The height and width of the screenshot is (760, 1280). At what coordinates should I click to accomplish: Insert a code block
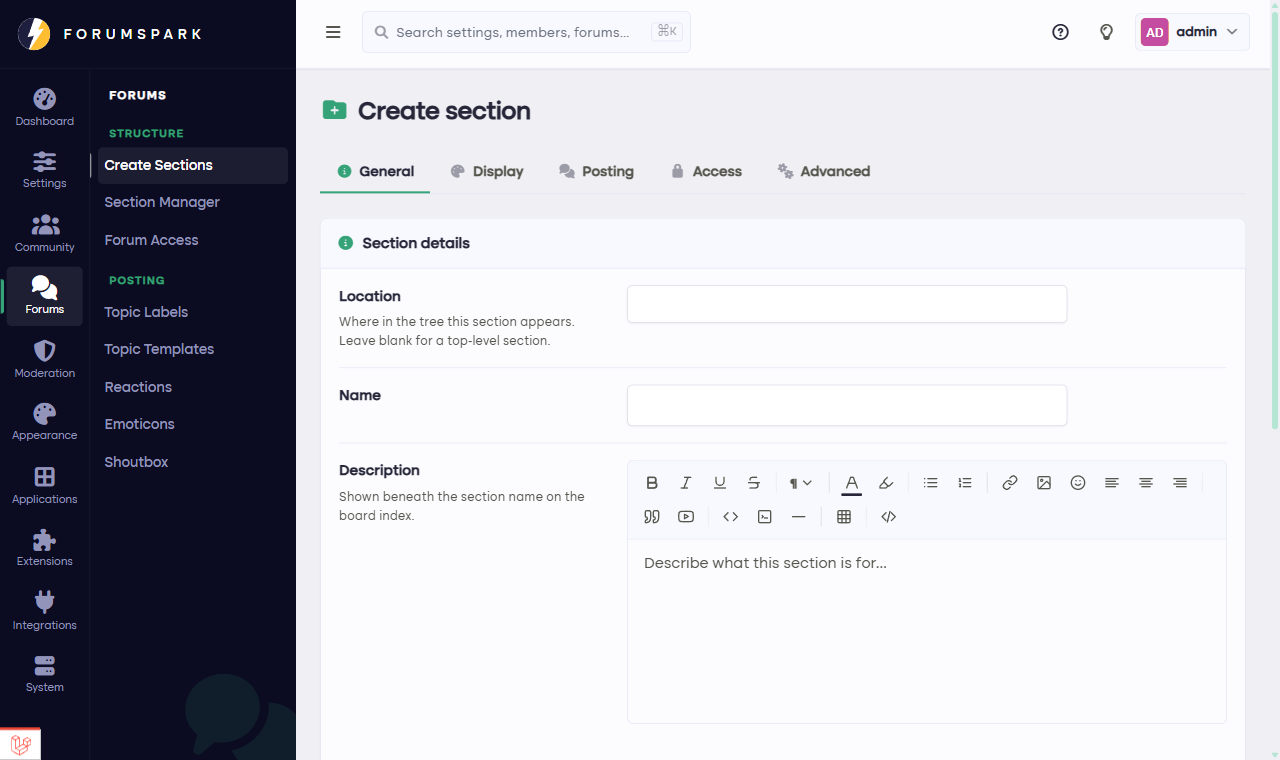pyautogui.click(x=765, y=517)
